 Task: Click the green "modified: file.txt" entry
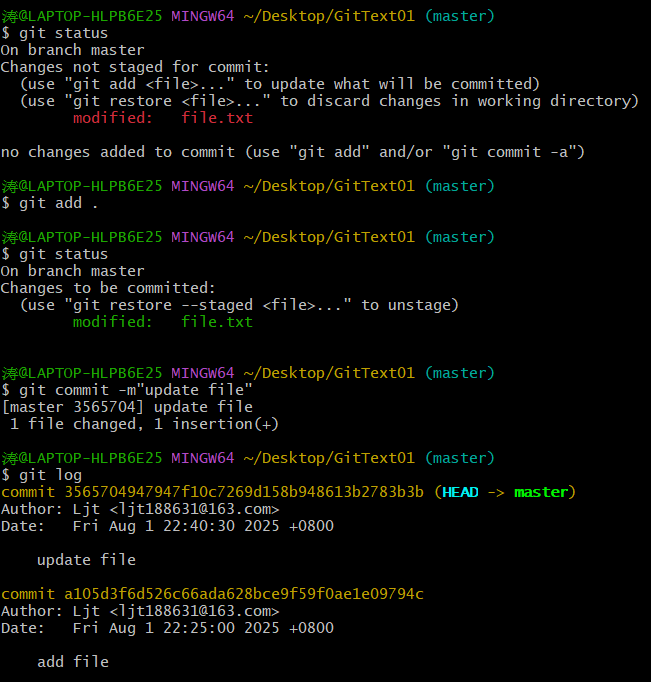[163, 322]
